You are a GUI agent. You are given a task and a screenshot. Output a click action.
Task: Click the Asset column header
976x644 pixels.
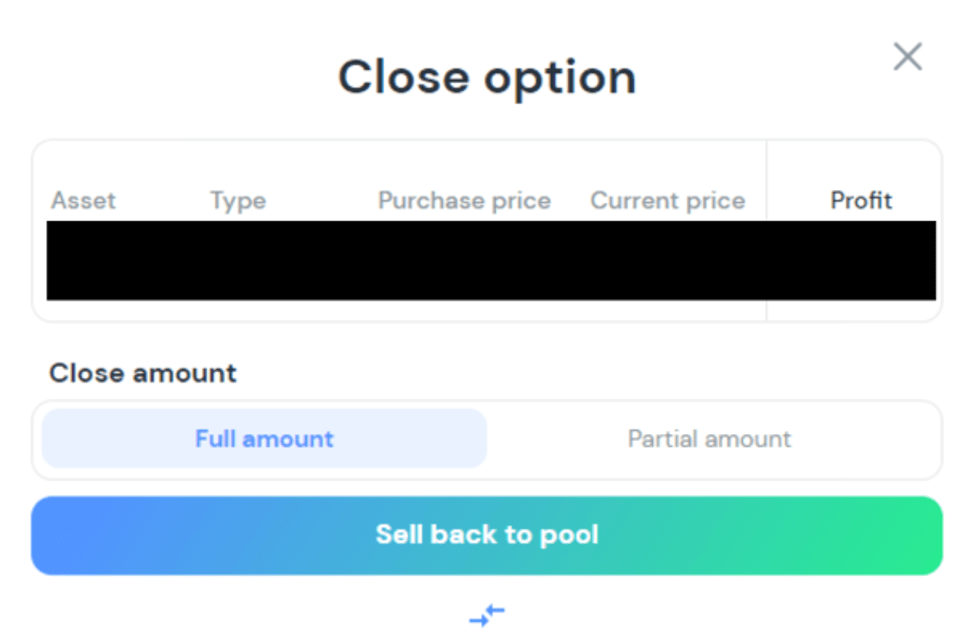pos(84,201)
